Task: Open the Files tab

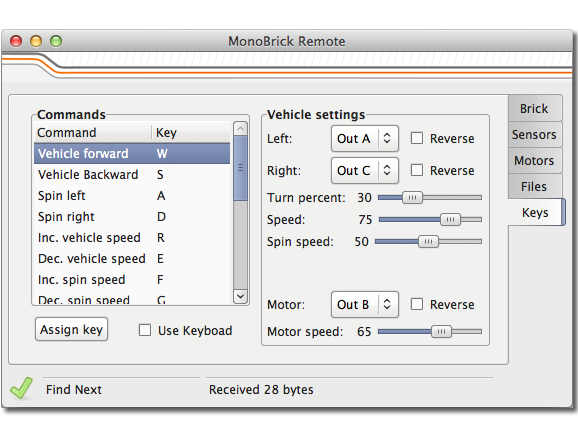Action: pyautogui.click(x=535, y=186)
